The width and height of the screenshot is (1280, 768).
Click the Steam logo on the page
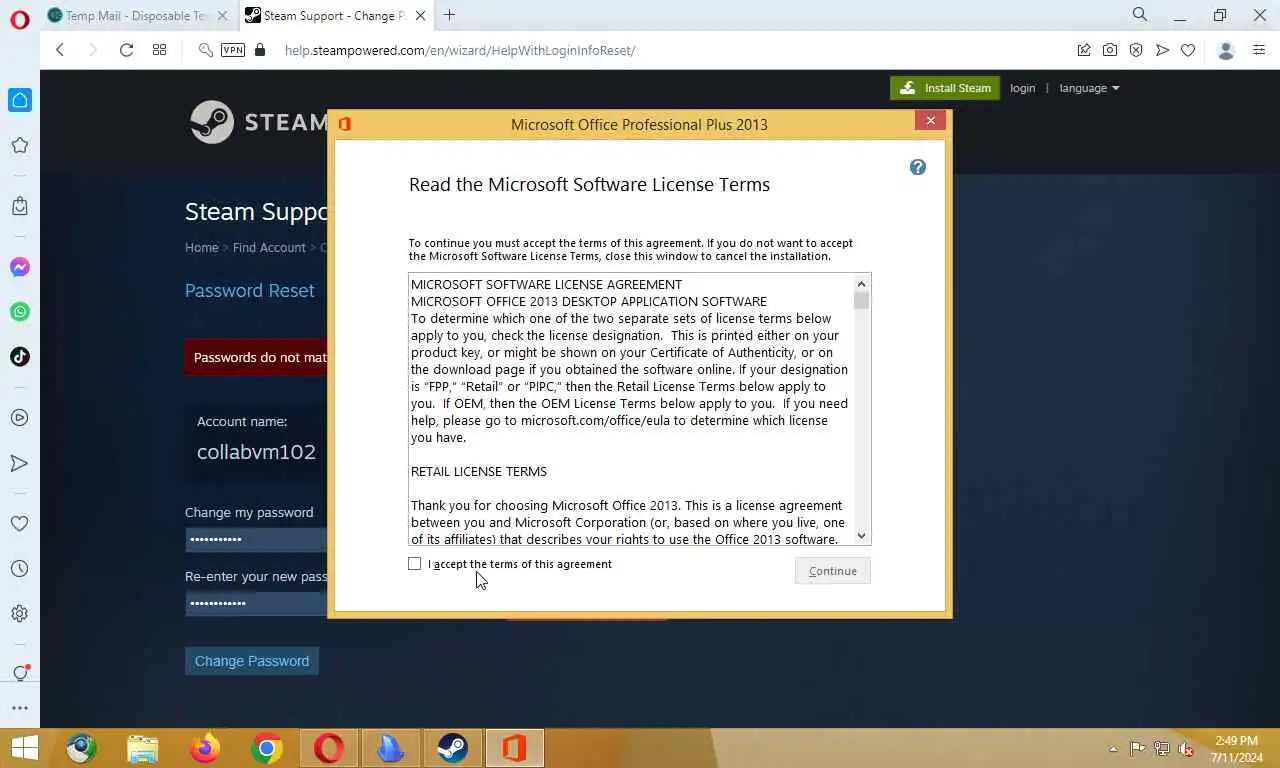258,122
